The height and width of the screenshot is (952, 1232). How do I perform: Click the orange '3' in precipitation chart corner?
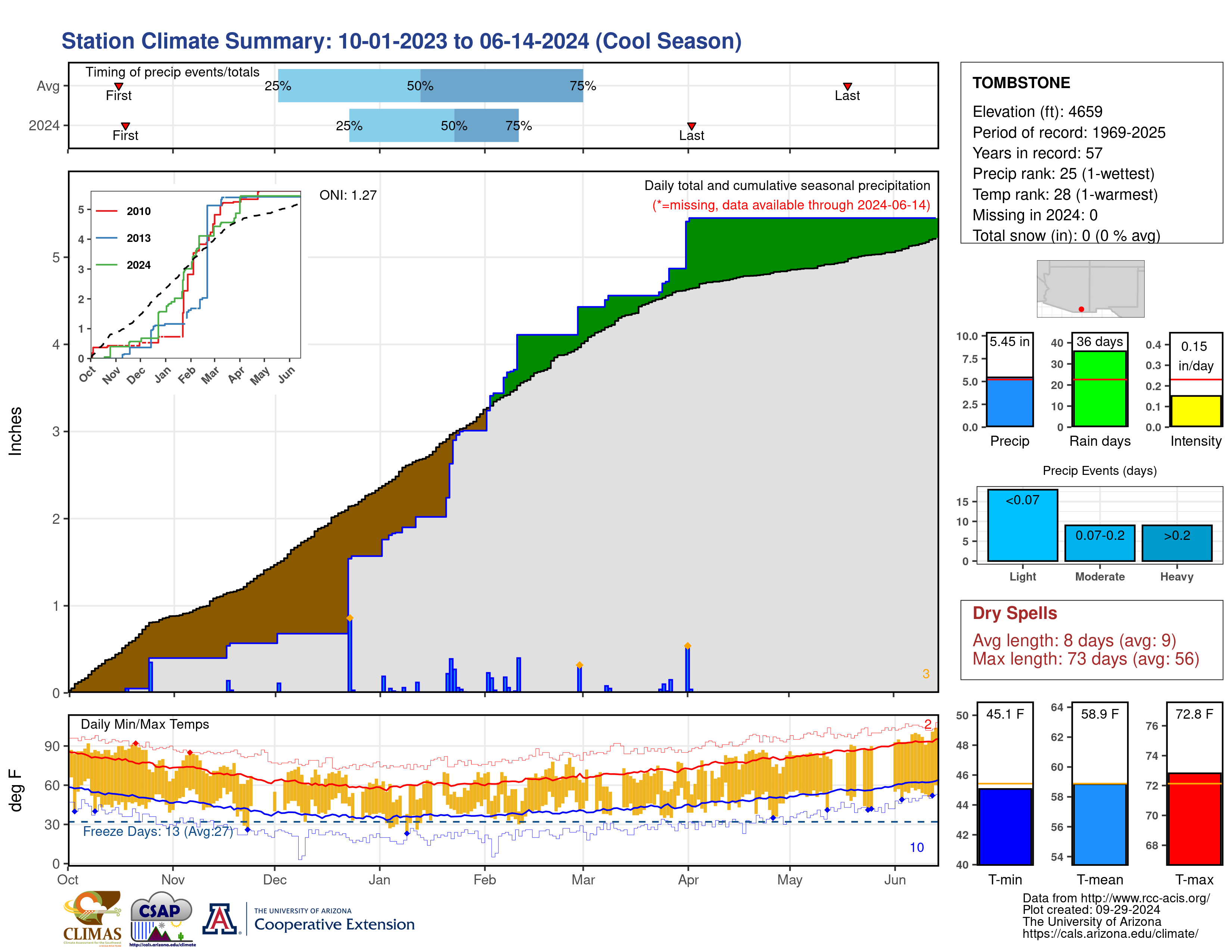[x=926, y=674]
